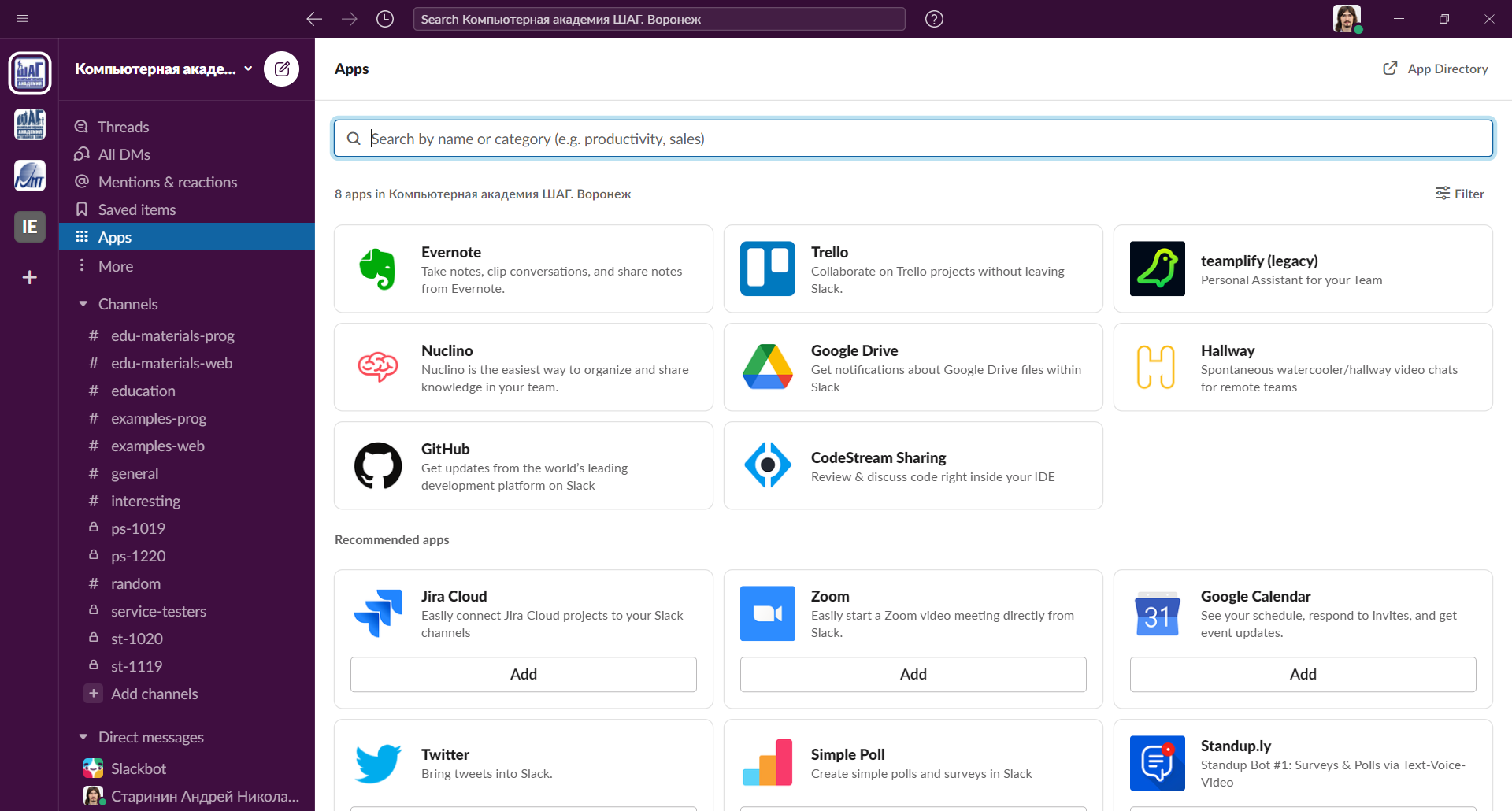Open the interesting channel

click(x=187, y=501)
